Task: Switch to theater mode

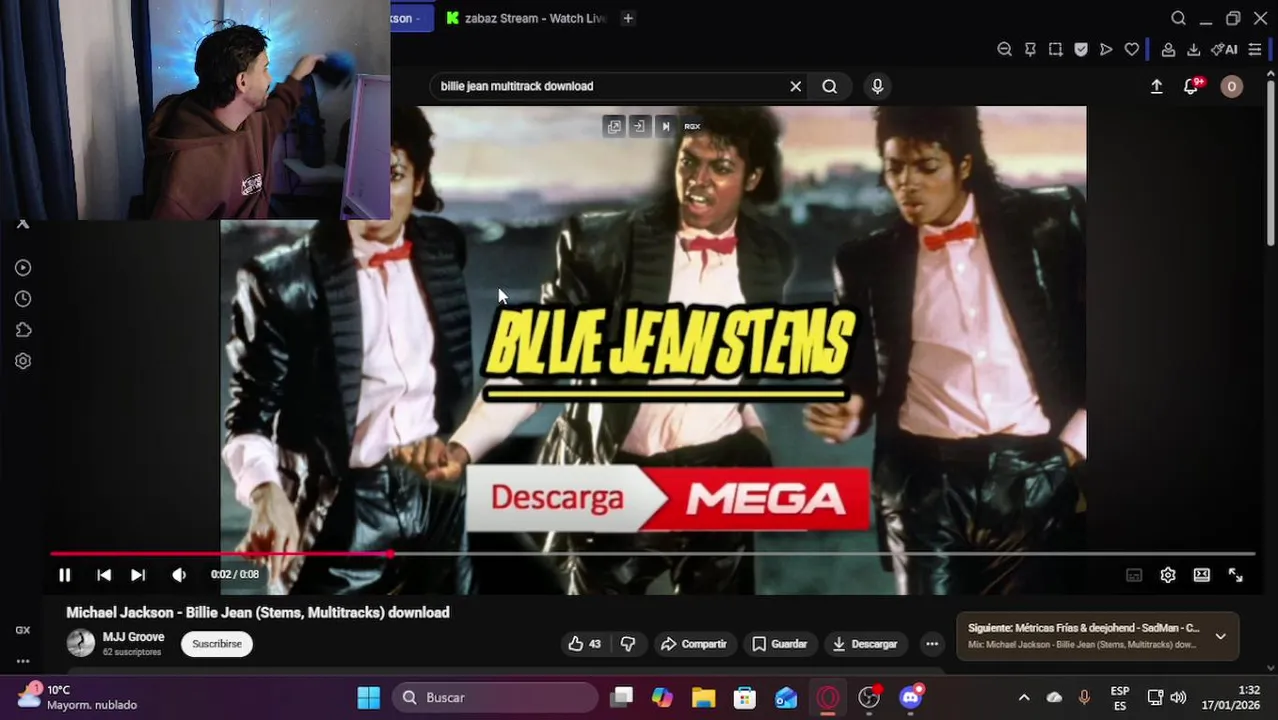Action: 1202,575
